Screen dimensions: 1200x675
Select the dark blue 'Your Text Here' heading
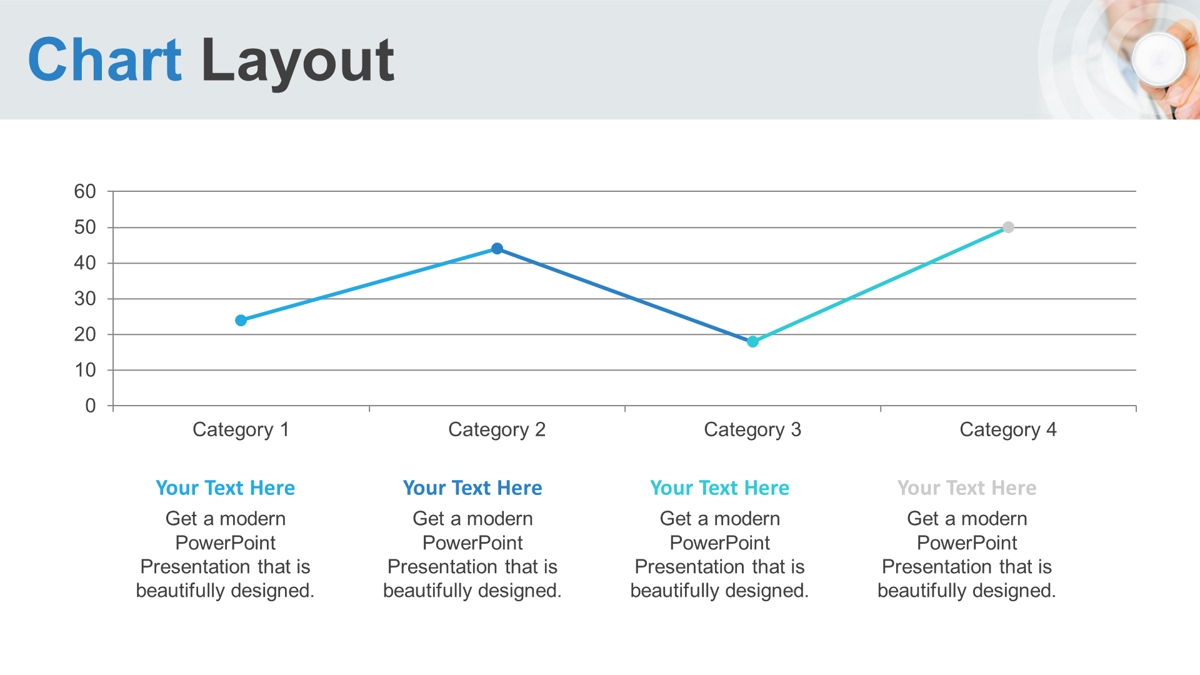(472, 488)
